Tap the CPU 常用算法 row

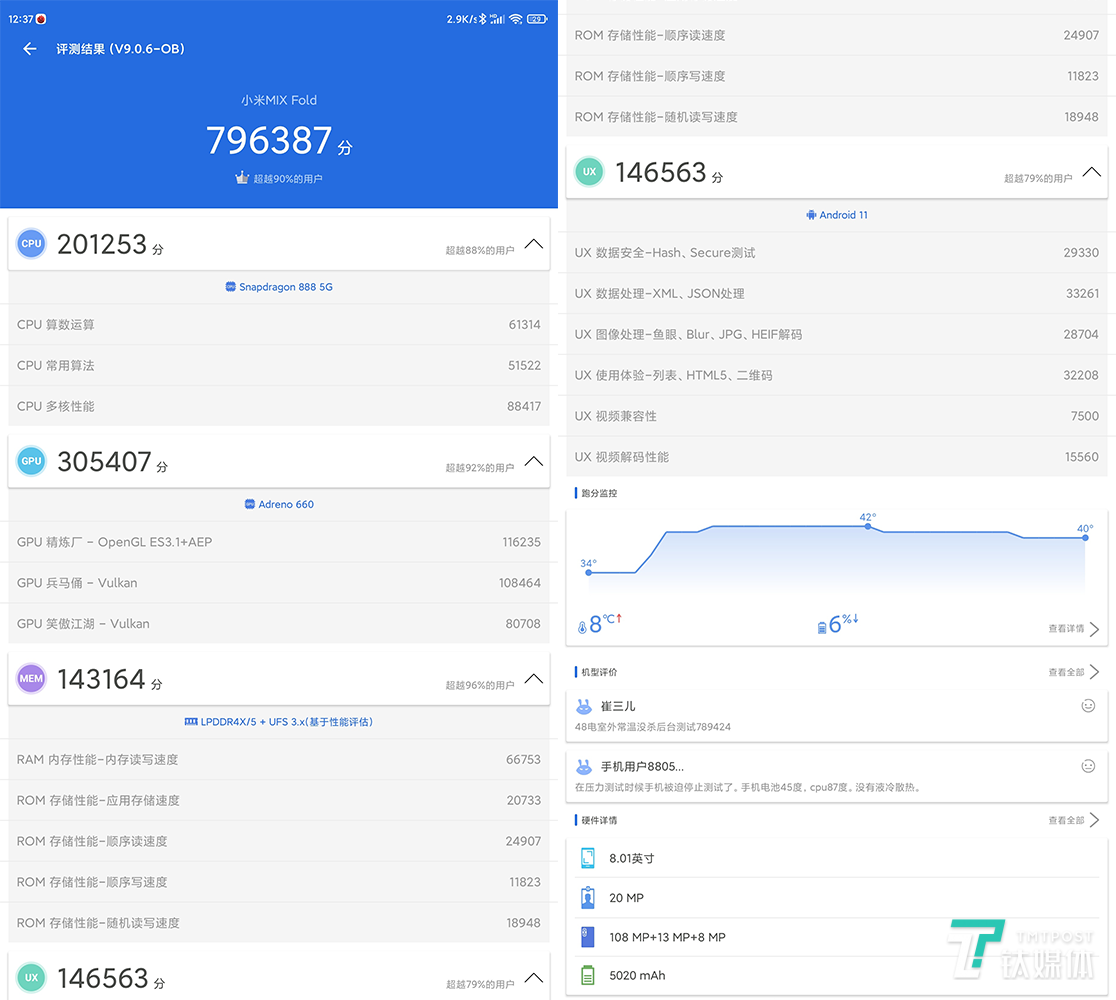coord(279,365)
